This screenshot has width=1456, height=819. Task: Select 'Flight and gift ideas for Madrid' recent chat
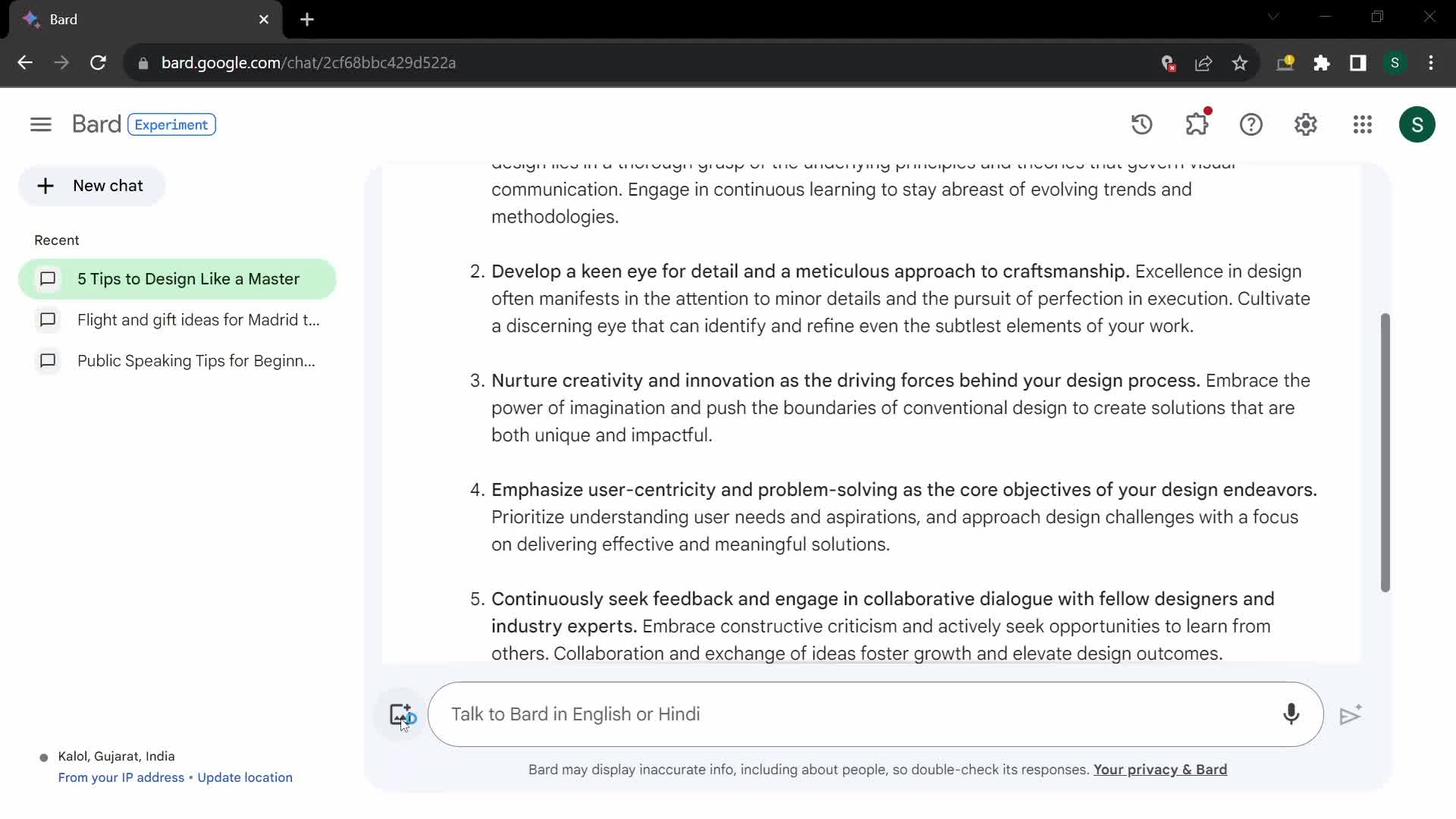coord(198,319)
